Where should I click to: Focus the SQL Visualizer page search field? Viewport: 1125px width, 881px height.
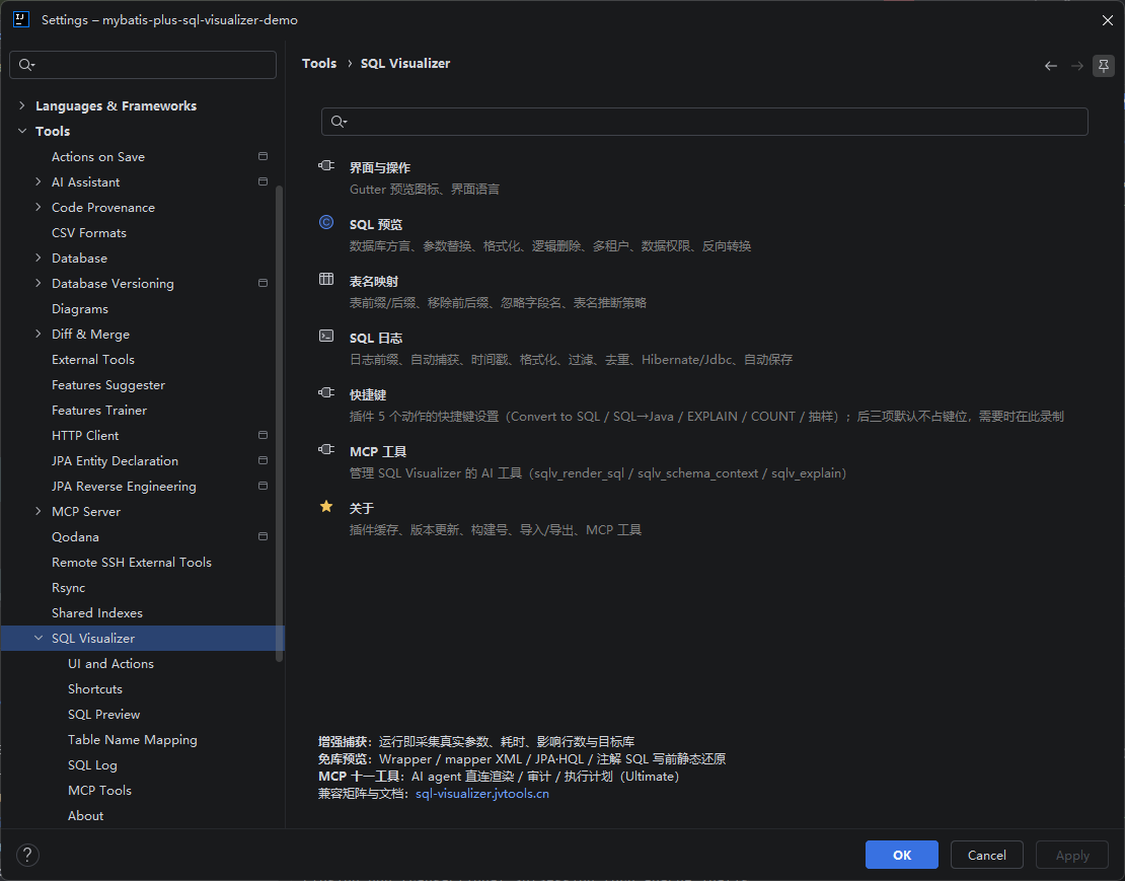pos(705,121)
